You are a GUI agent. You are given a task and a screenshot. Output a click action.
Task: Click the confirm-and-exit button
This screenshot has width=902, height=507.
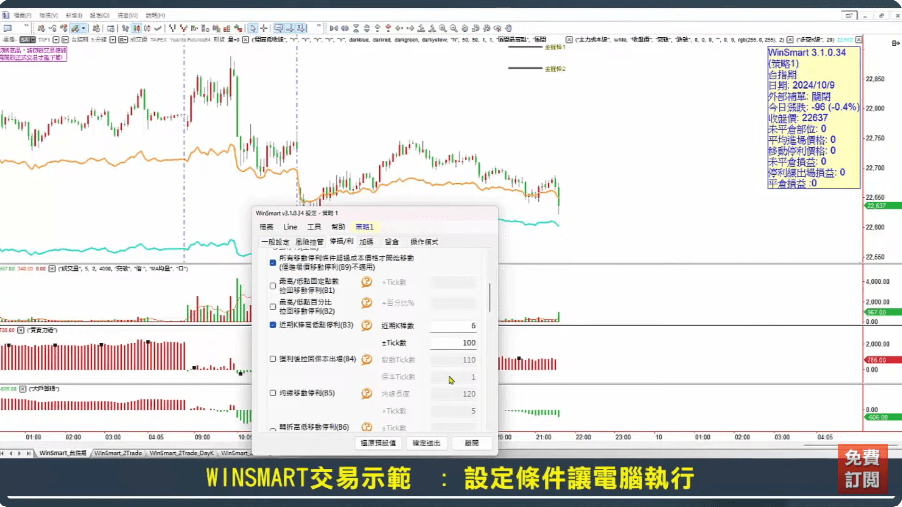(426, 443)
